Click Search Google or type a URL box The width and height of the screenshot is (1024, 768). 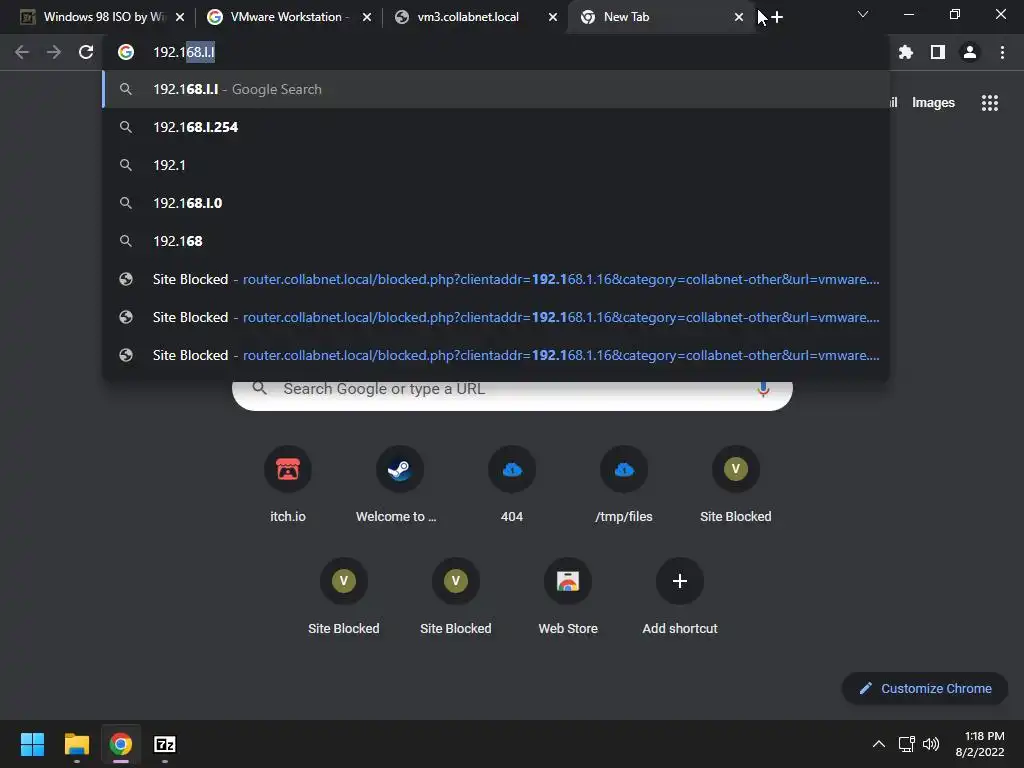click(513, 390)
